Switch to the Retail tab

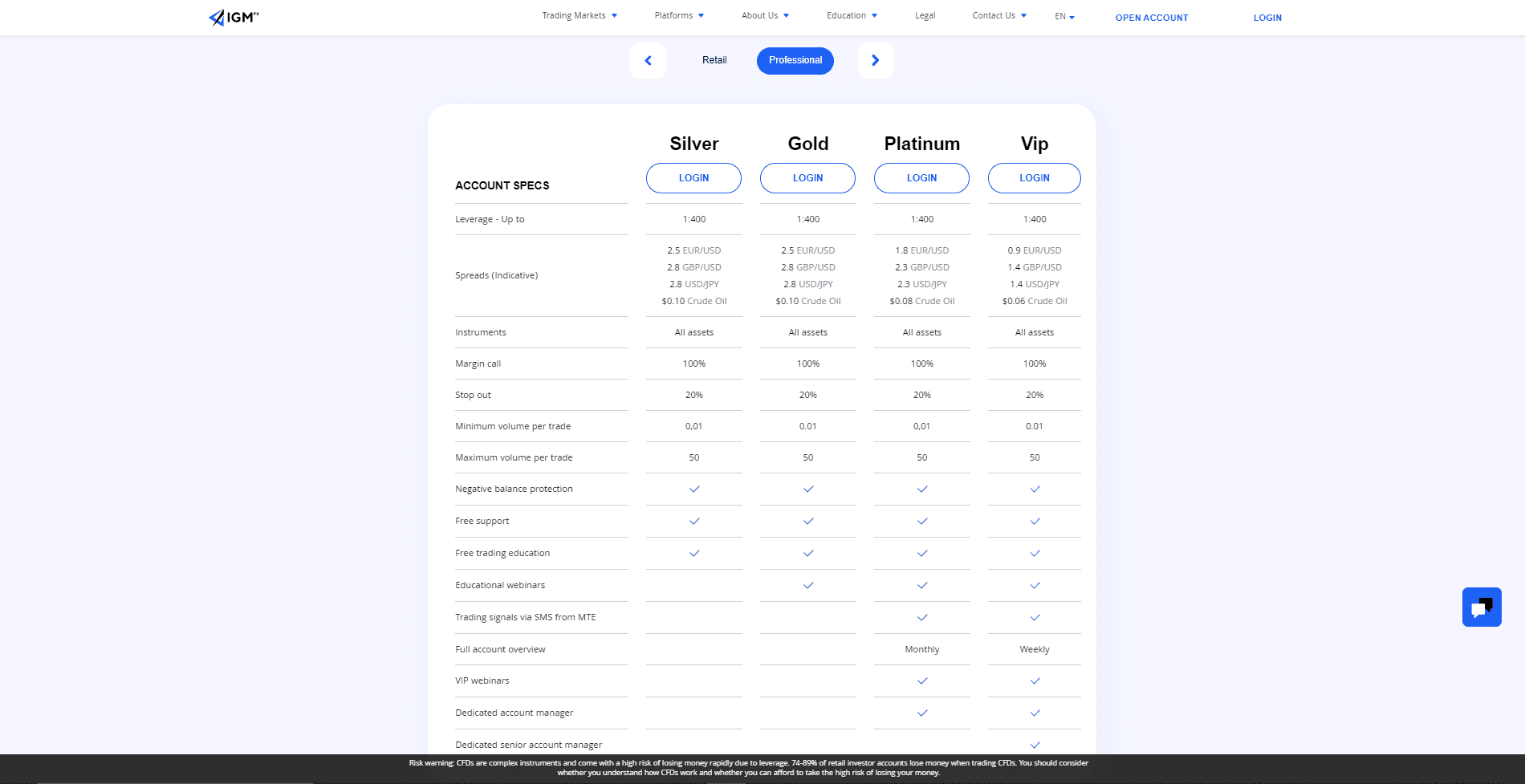714,60
